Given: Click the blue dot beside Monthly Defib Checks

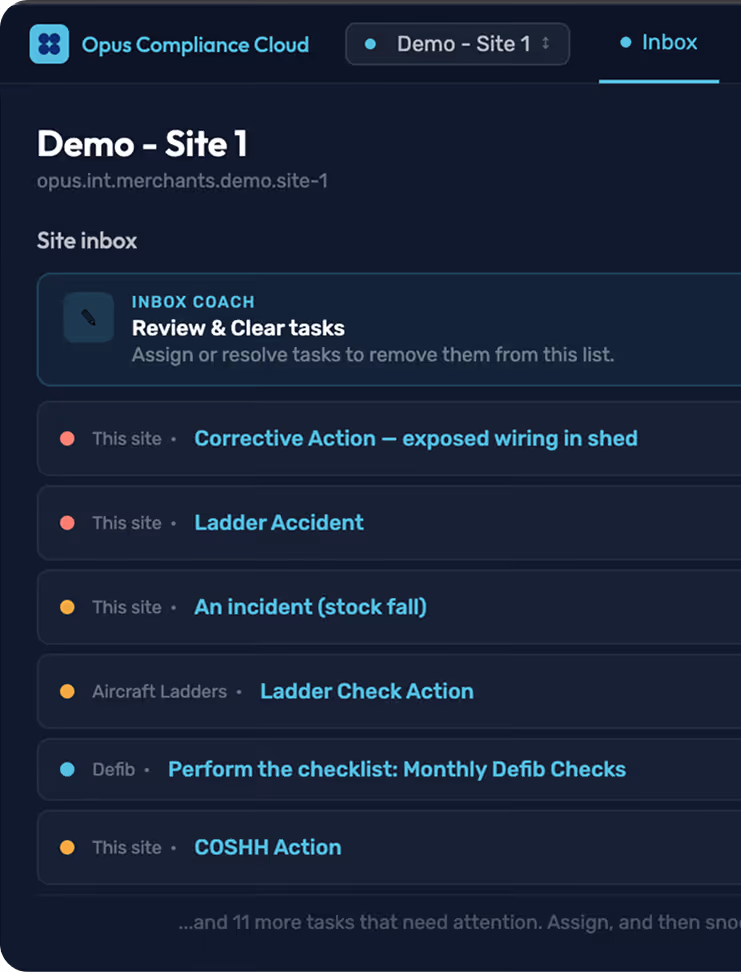Looking at the screenshot, I should pyautogui.click(x=68, y=770).
